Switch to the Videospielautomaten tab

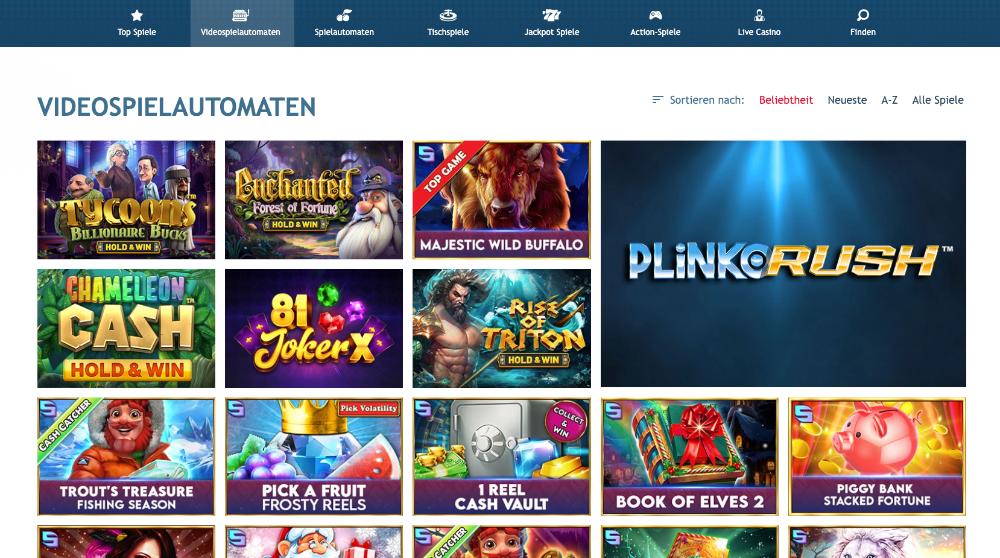(242, 23)
